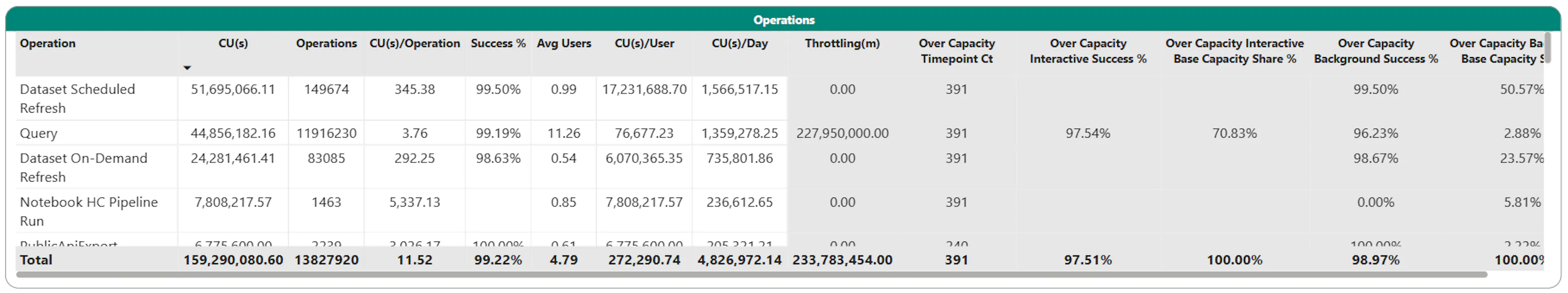Screen dimensions: 1568x293
Task: Select the Notebook HC Pipeline Run row
Action: (779, 211)
